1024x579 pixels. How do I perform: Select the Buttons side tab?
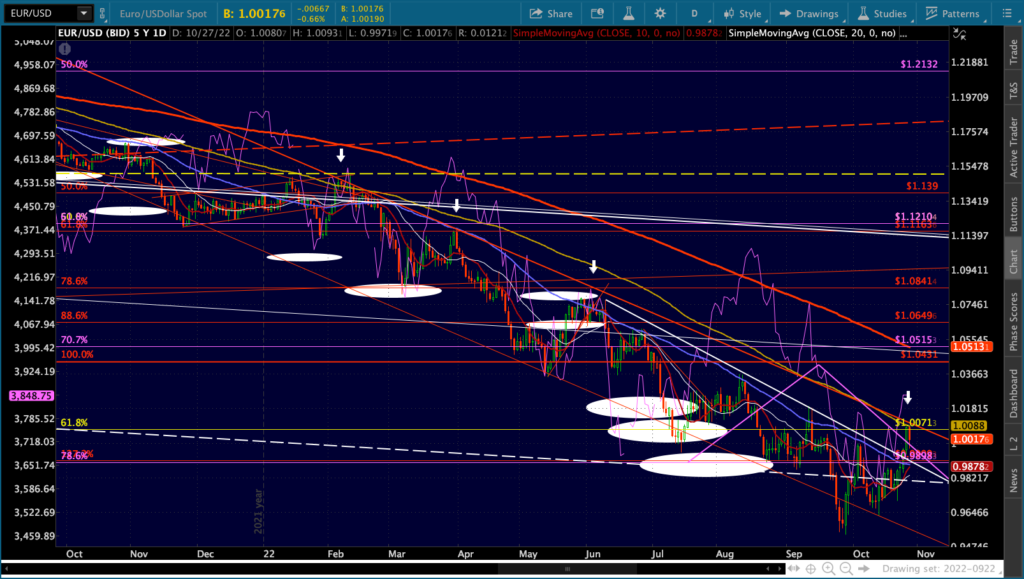pyautogui.click(x=1014, y=213)
